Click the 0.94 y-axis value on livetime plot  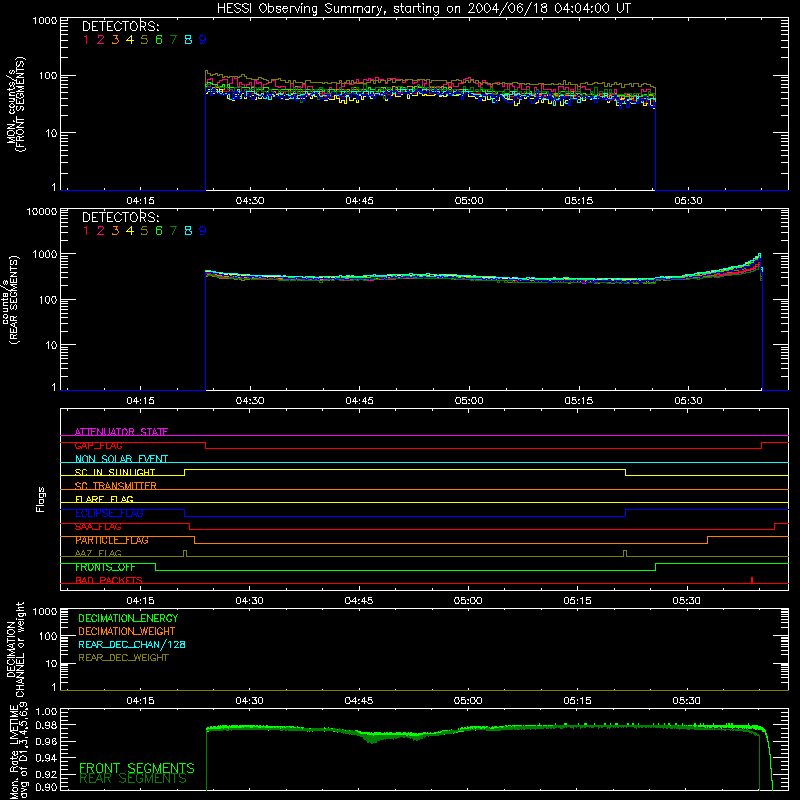(46, 758)
